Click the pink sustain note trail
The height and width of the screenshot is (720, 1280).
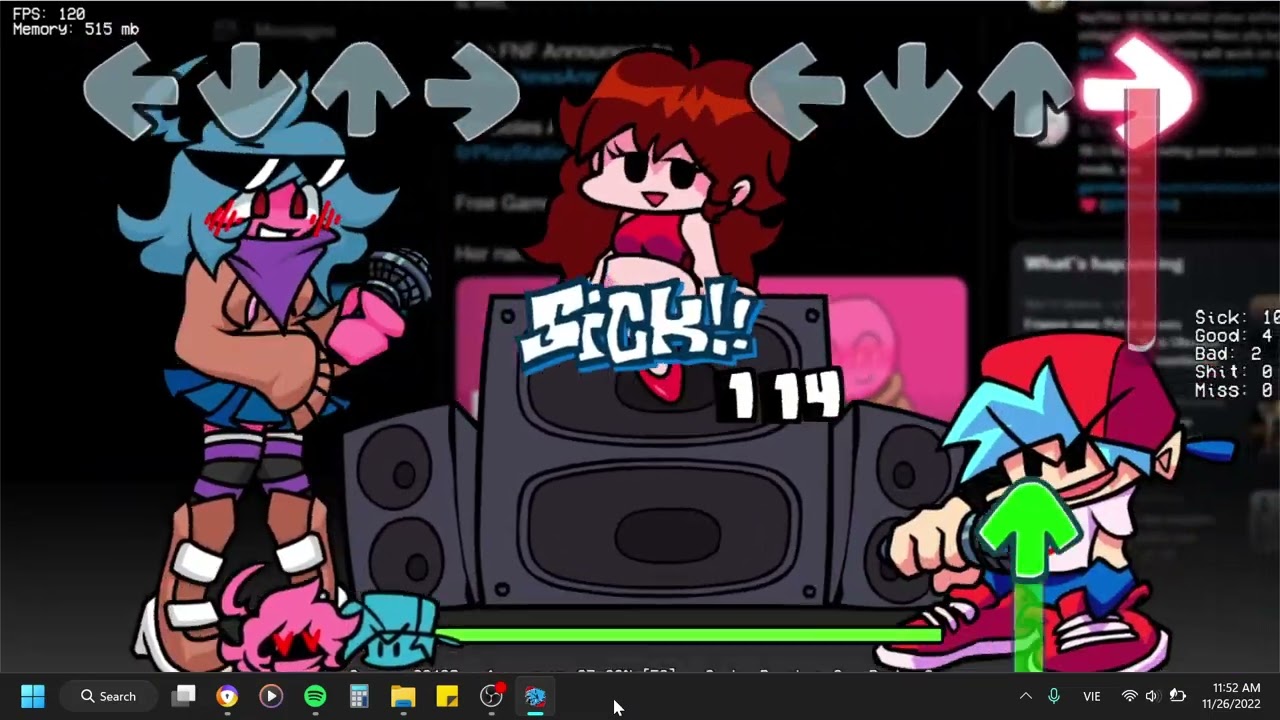tap(1142, 218)
